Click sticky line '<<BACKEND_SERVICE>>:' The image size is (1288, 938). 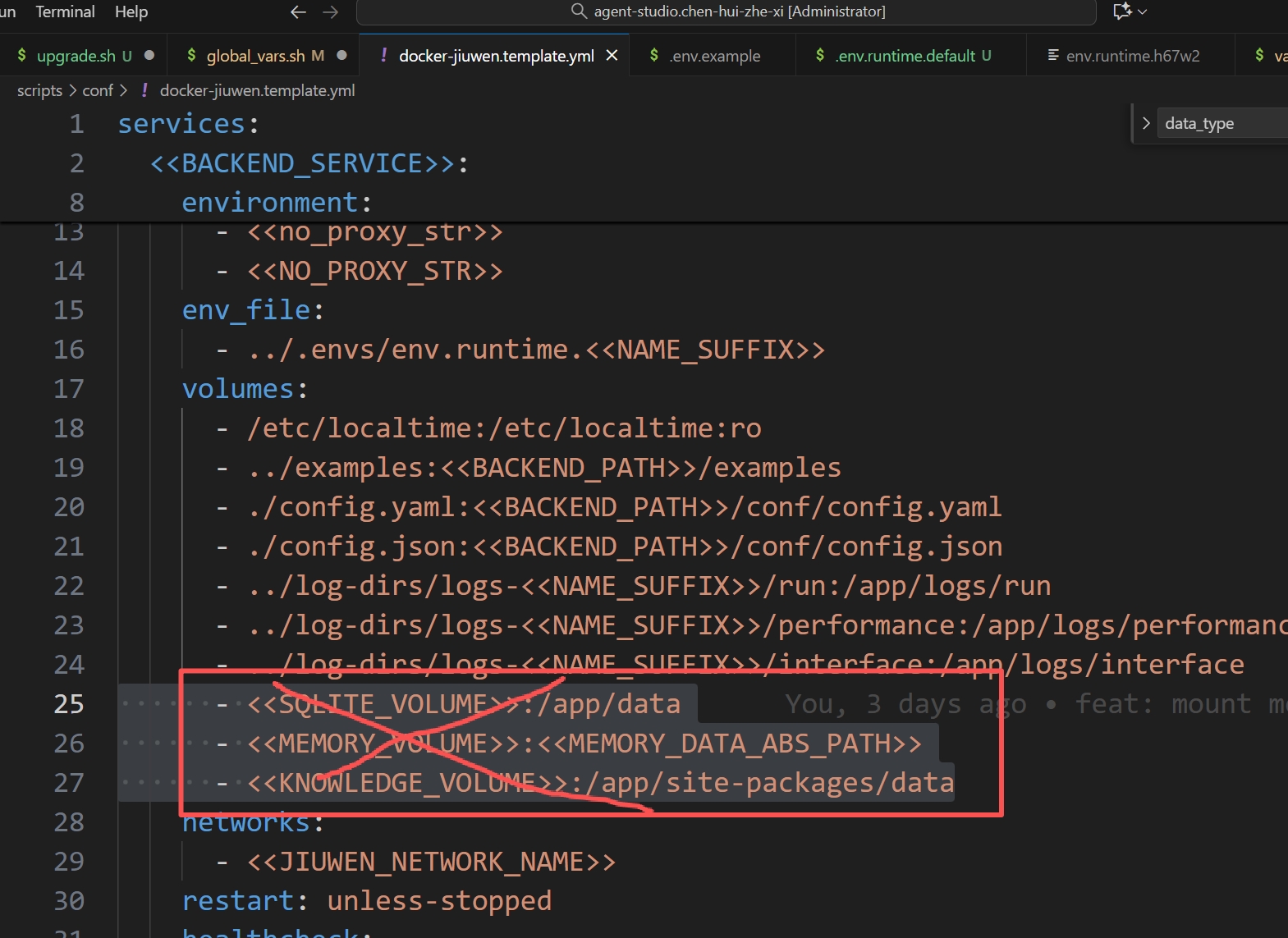tap(309, 163)
